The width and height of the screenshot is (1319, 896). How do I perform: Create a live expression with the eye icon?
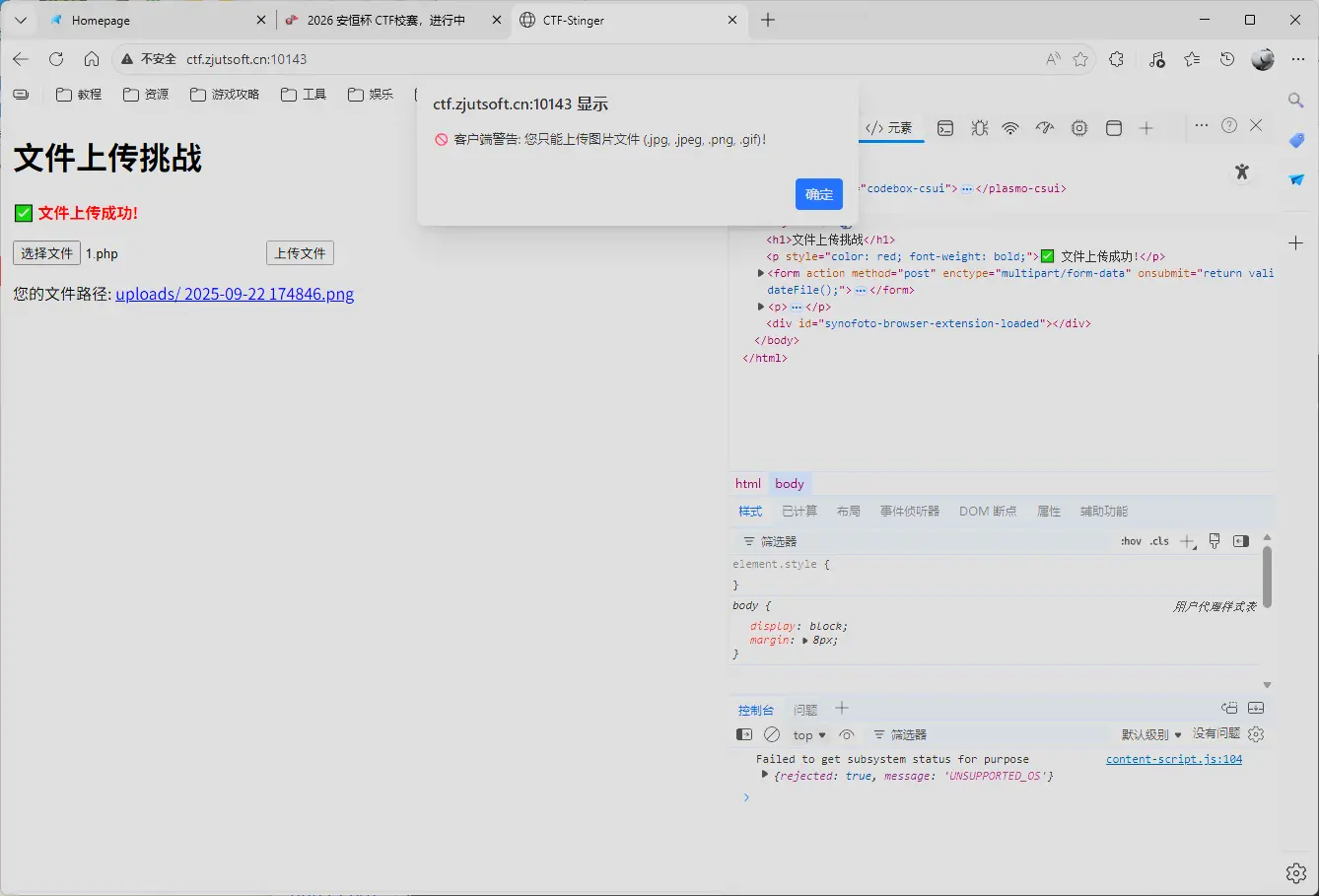click(847, 733)
